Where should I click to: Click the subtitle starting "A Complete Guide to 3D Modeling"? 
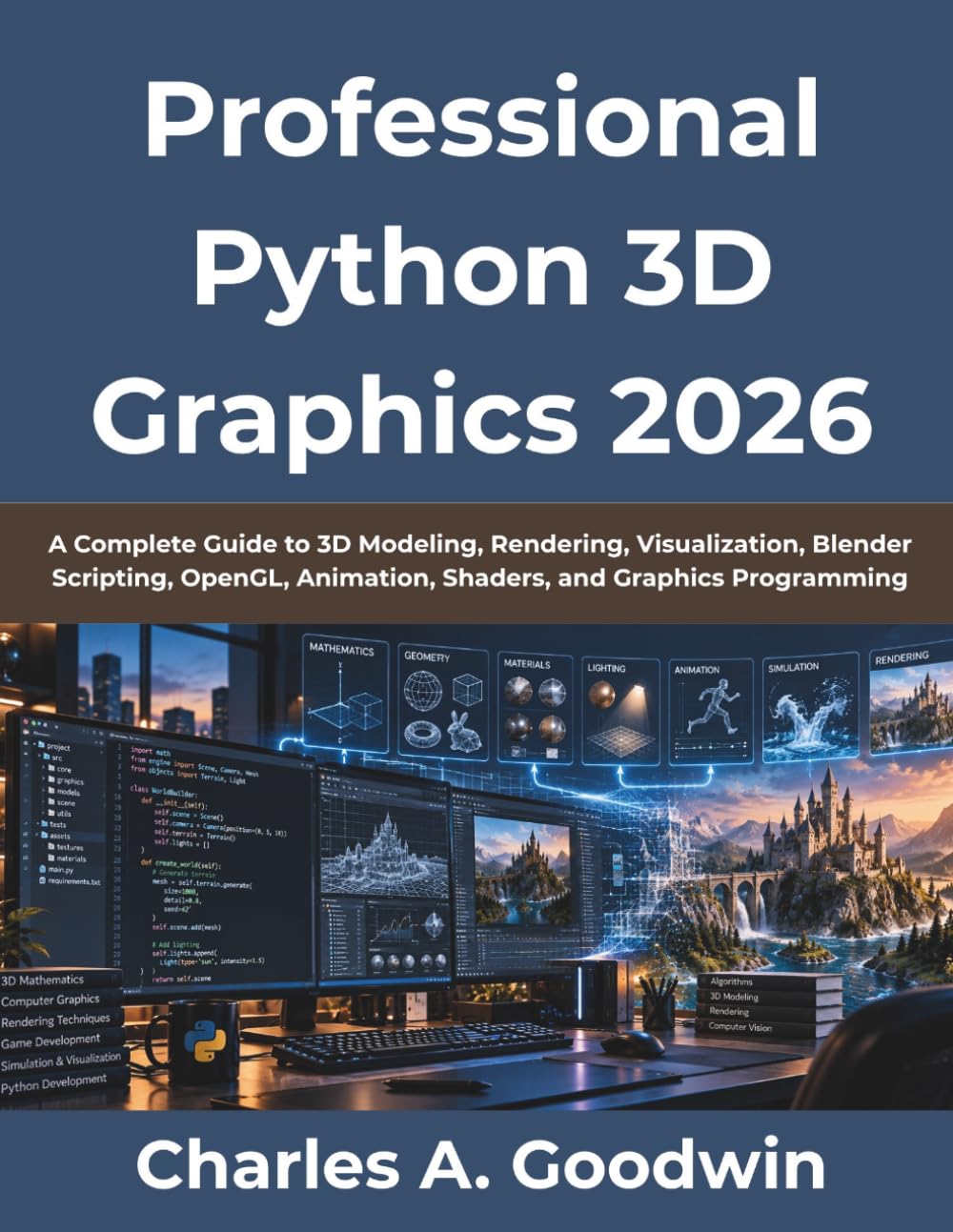tap(480, 561)
